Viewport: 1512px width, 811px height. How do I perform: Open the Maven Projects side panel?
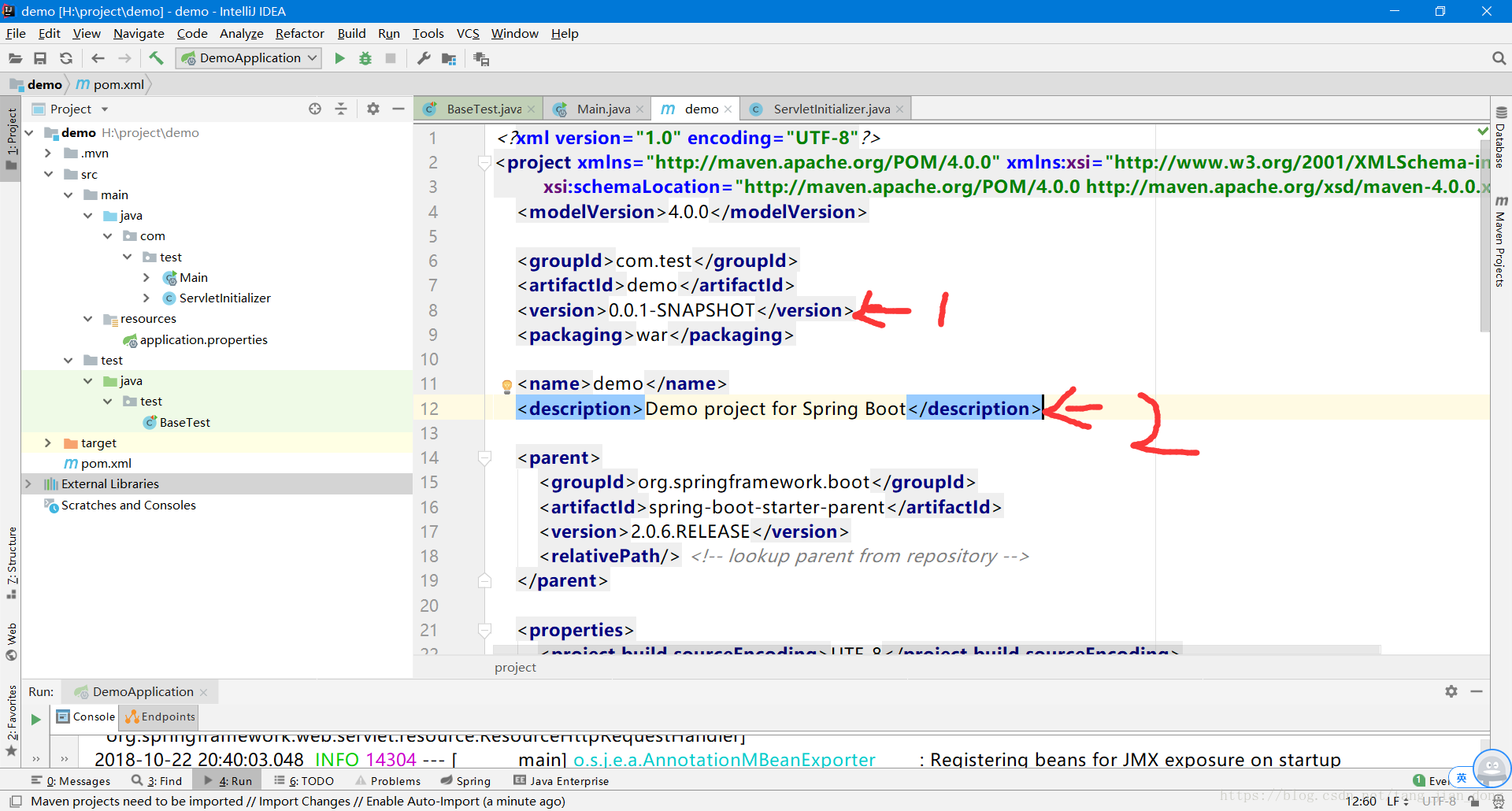[x=1500, y=242]
